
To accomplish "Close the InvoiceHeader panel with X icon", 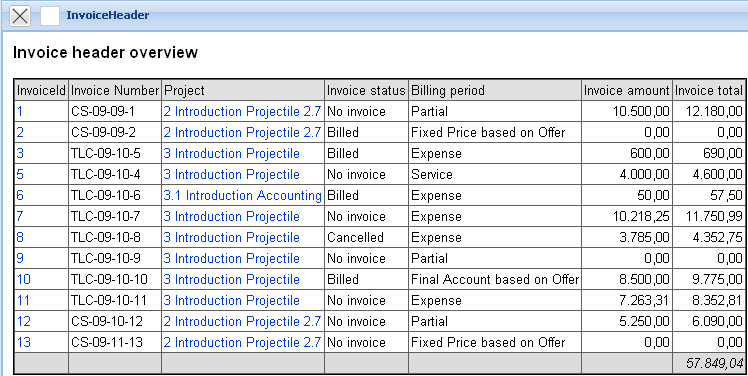I will coord(20,16).
